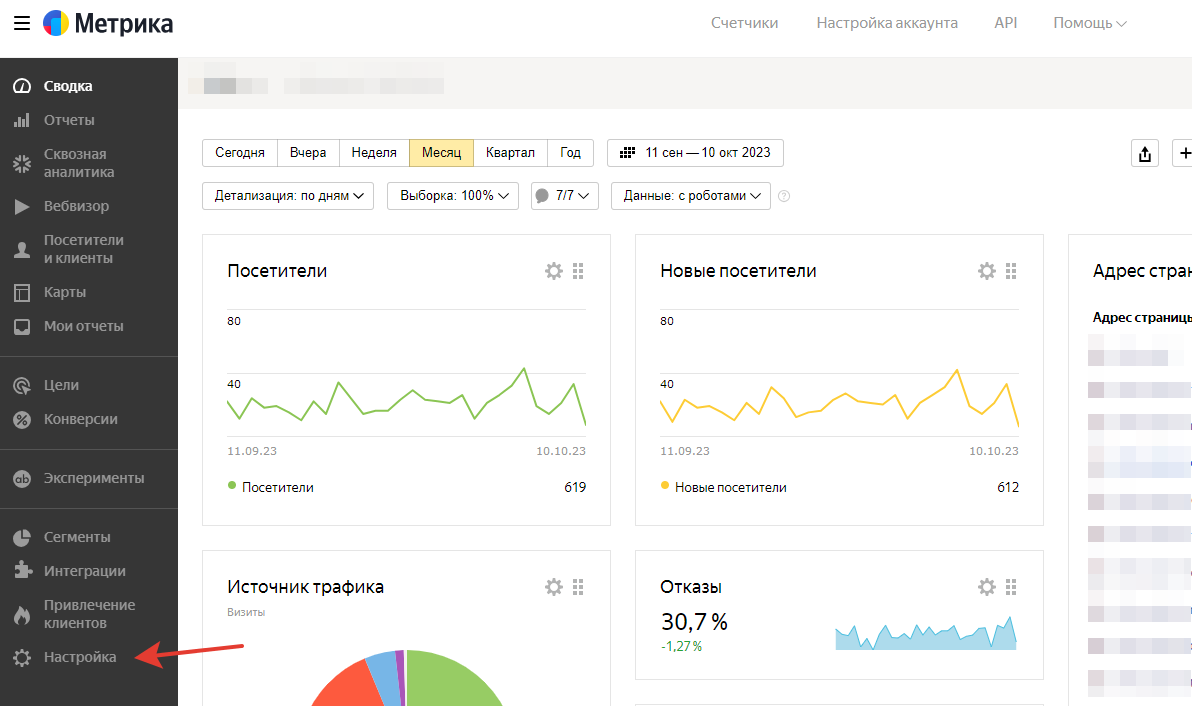Select the Вчера period tab
This screenshot has width=1192, height=706.
pos(308,153)
